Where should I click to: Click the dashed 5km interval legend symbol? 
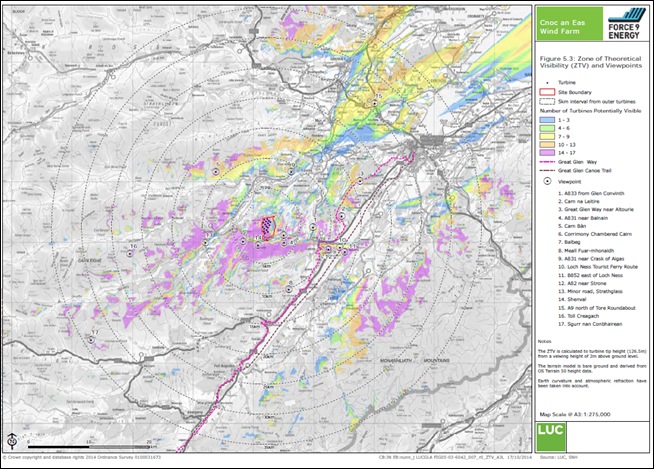(x=547, y=101)
